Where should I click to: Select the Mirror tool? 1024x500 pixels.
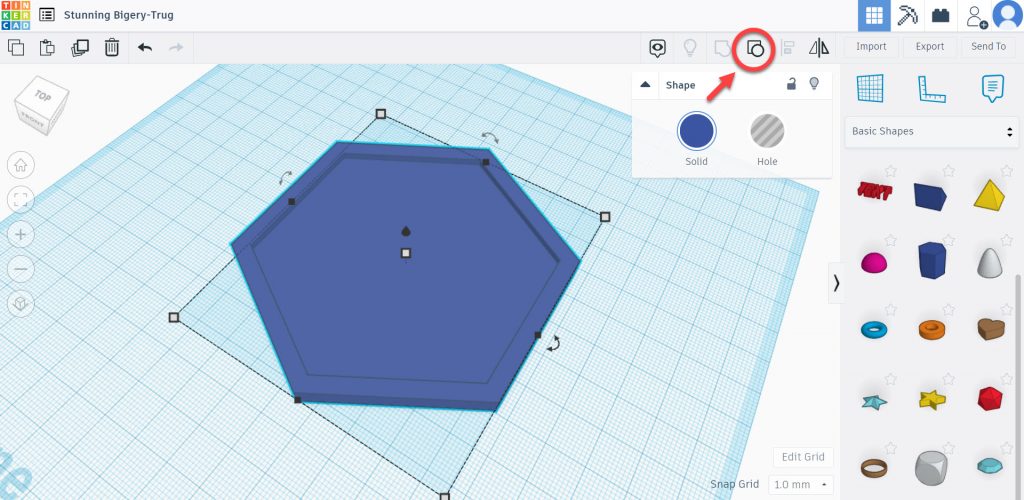click(x=819, y=47)
